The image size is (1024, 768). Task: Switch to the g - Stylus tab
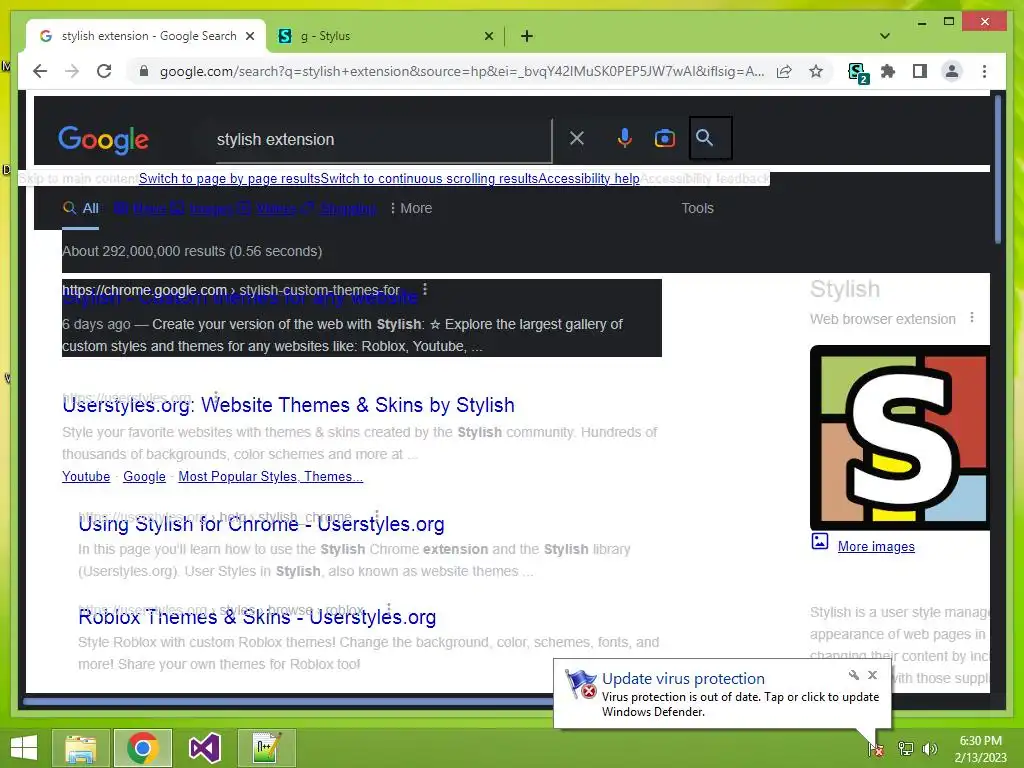click(385, 36)
